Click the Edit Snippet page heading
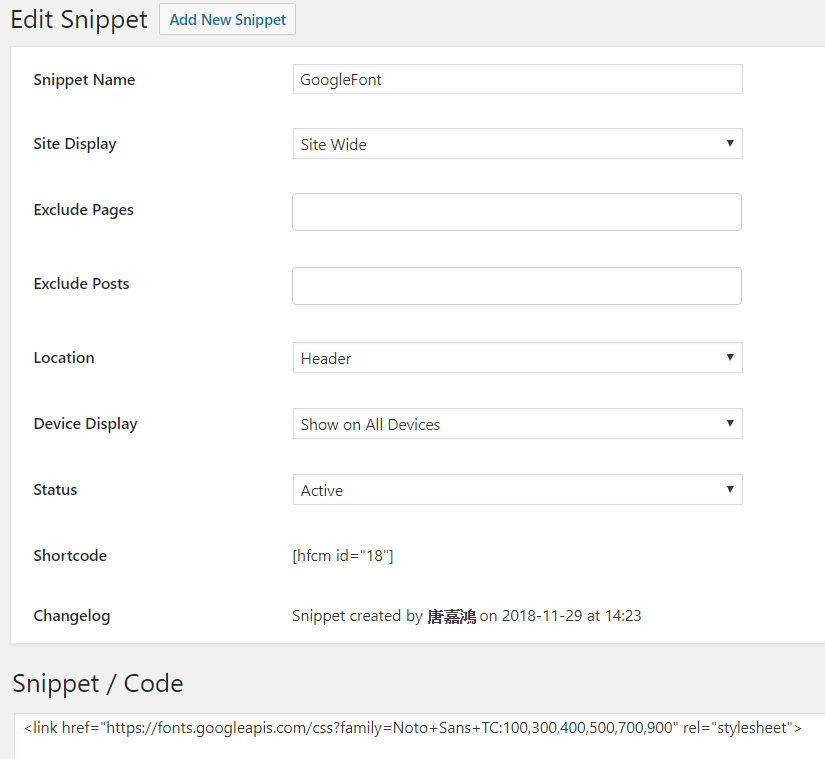Screen dimensions: 825x759 click(x=79, y=19)
